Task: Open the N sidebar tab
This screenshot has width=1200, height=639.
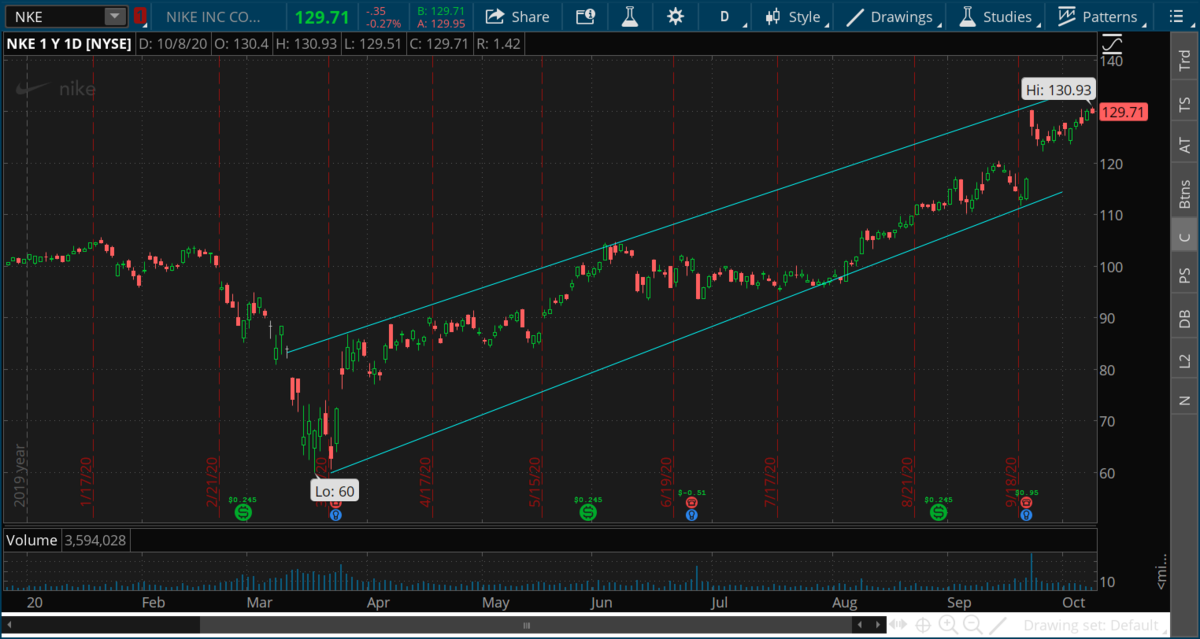Action: point(1185,400)
